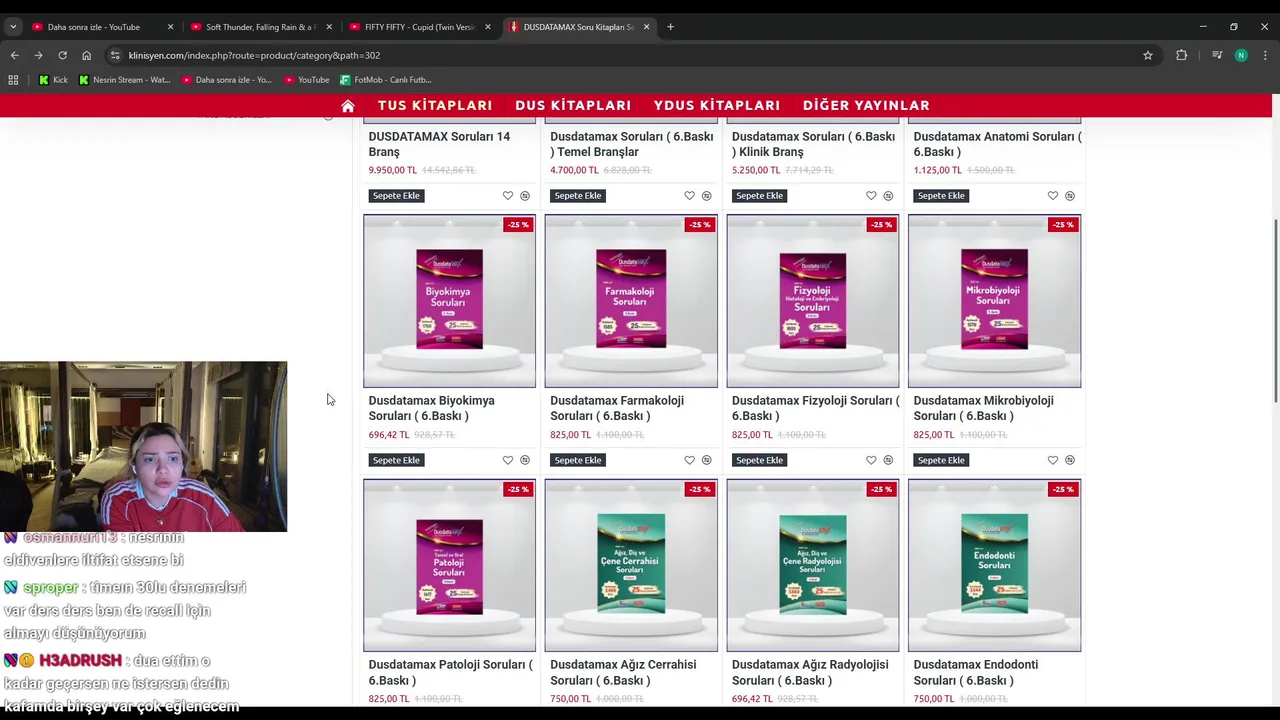Open DİĞER YAYINLAR menu

click(x=866, y=105)
